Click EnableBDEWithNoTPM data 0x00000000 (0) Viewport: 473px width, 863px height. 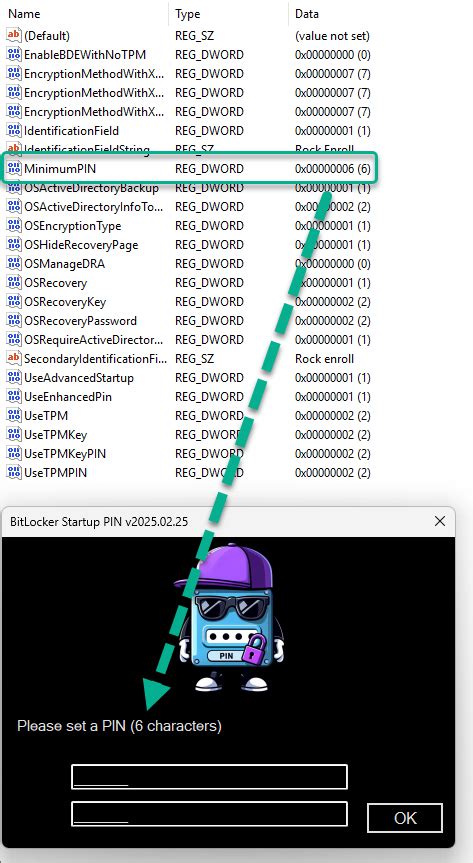[x=333, y=54]
